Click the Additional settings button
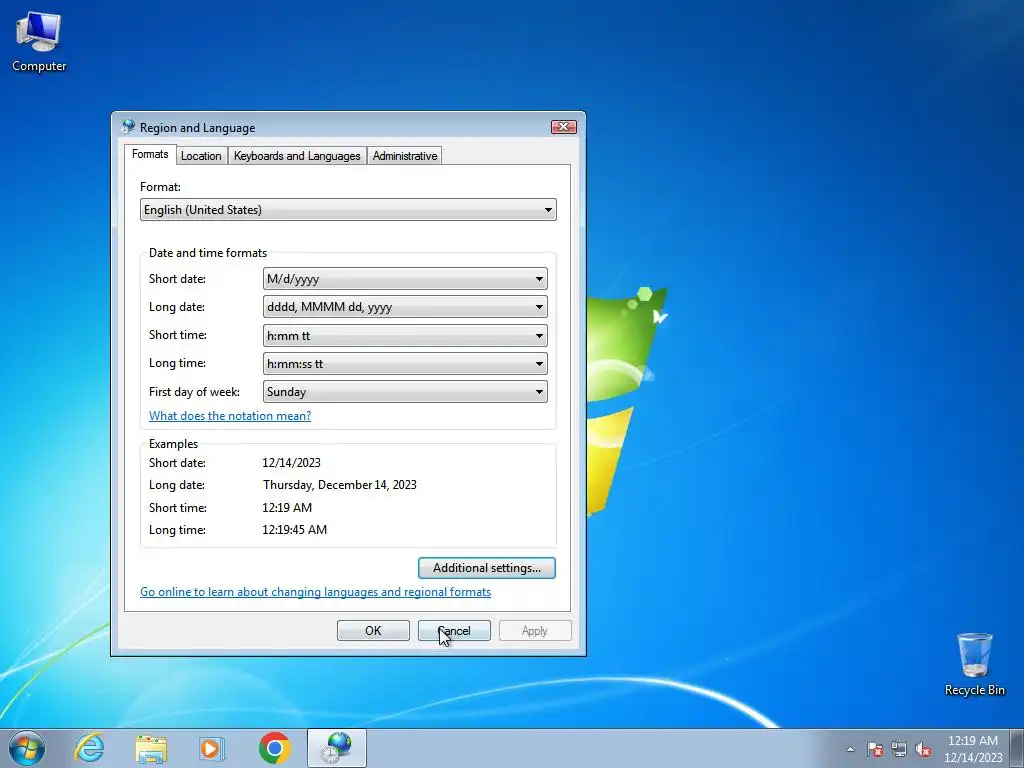 (487, 568)
